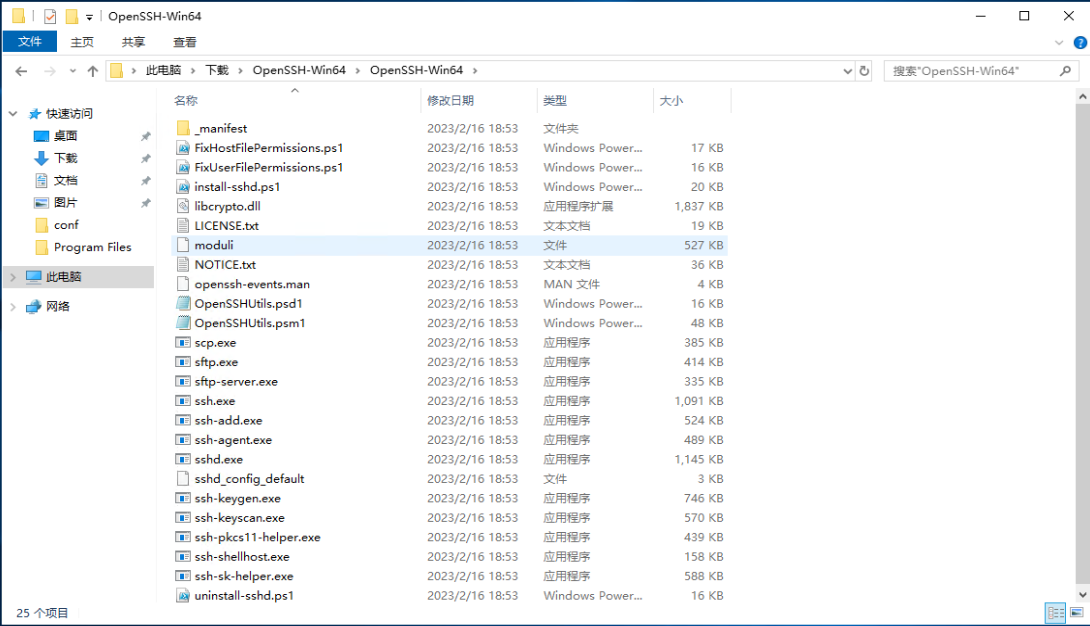Screen dimensions: 1090x626
Task: Open the 主页 ribbon tab
Action: click(x=82, y=42)
